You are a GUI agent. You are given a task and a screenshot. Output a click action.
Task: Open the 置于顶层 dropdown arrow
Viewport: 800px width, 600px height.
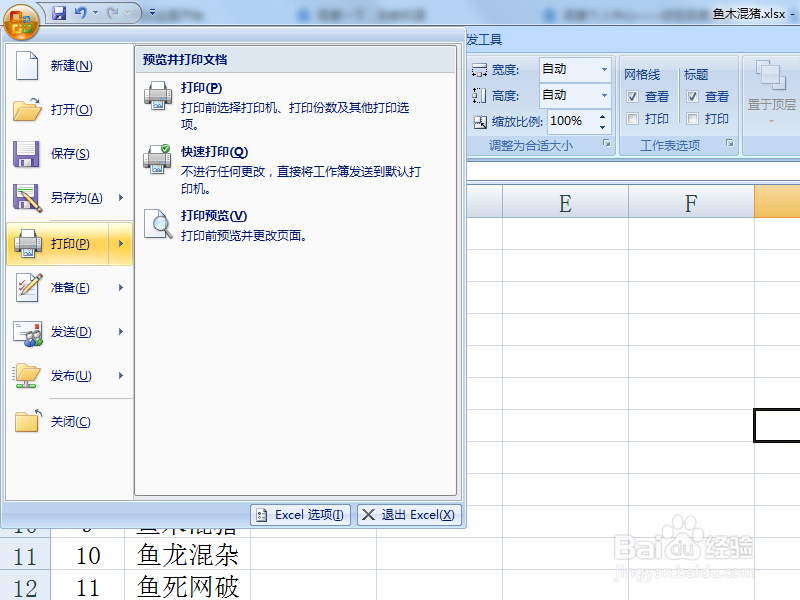[x=771, y=121]
